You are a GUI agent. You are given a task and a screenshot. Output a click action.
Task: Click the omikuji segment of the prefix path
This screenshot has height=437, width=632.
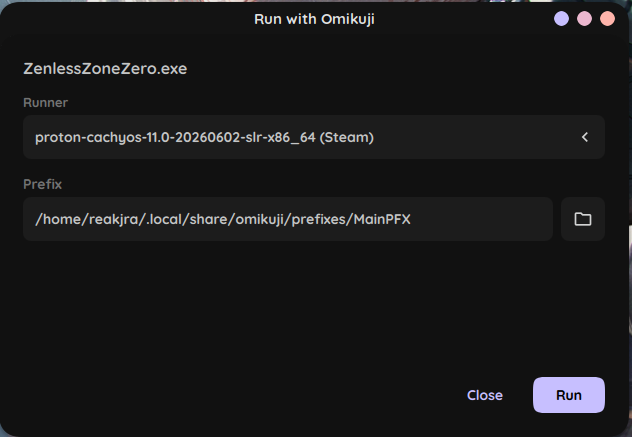pos(260,219)
